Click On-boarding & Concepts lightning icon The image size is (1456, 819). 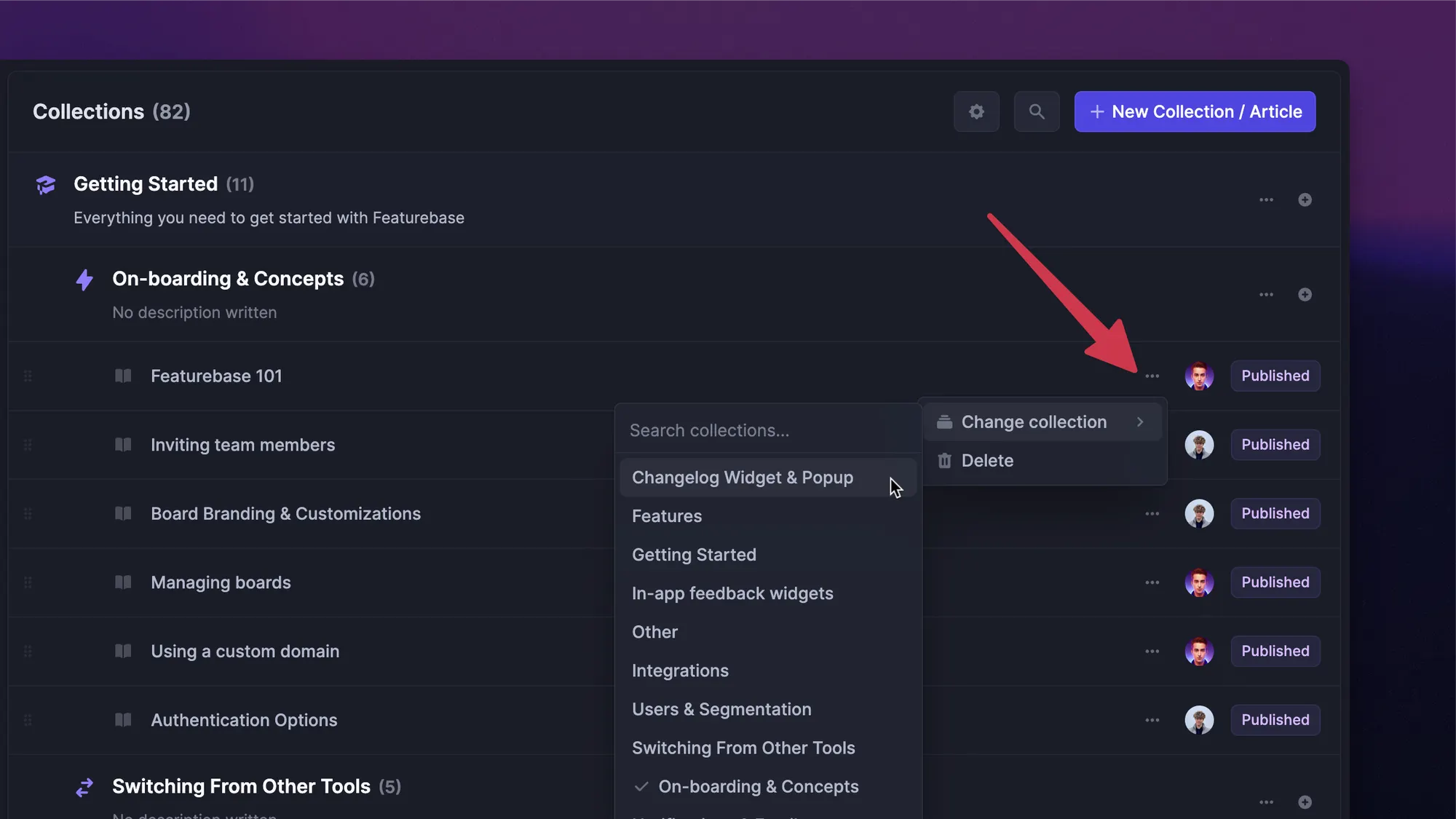[84, 280]
